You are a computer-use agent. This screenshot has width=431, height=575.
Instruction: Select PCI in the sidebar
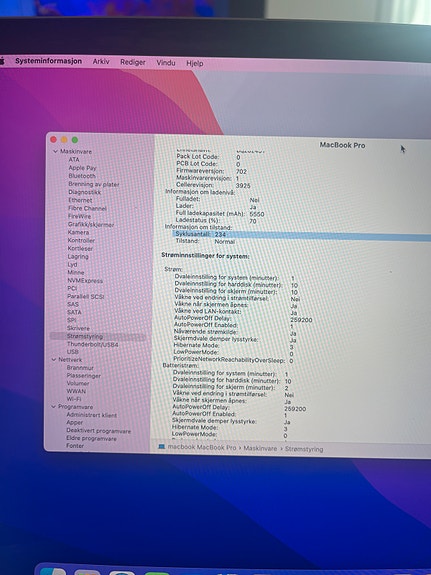pyautogui.click(x=72, y=288)
